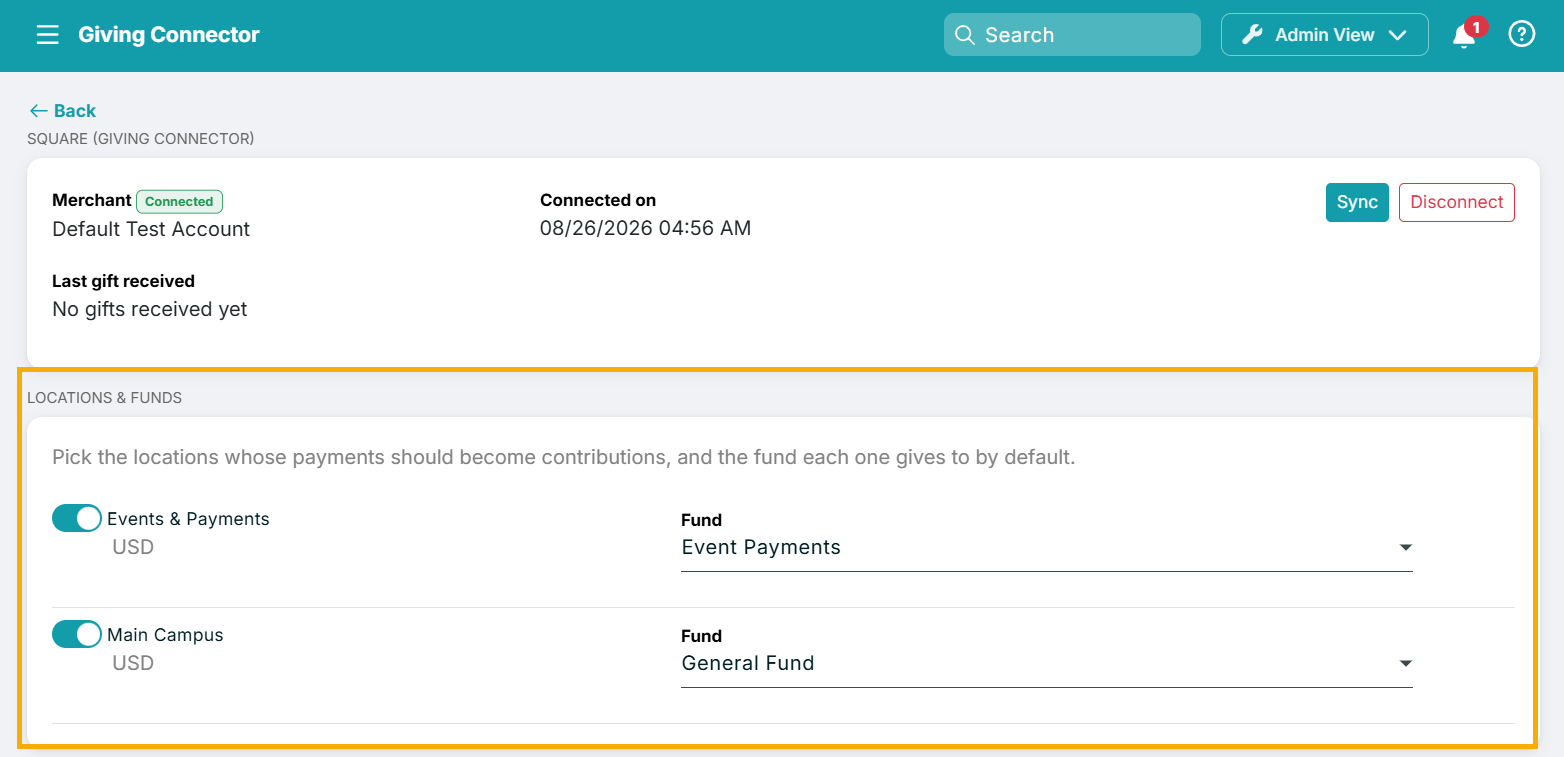Open the Admin View selector
Image resolution: width=1564 pixels, height=757 pixels.
click(x=1324, y=35)
